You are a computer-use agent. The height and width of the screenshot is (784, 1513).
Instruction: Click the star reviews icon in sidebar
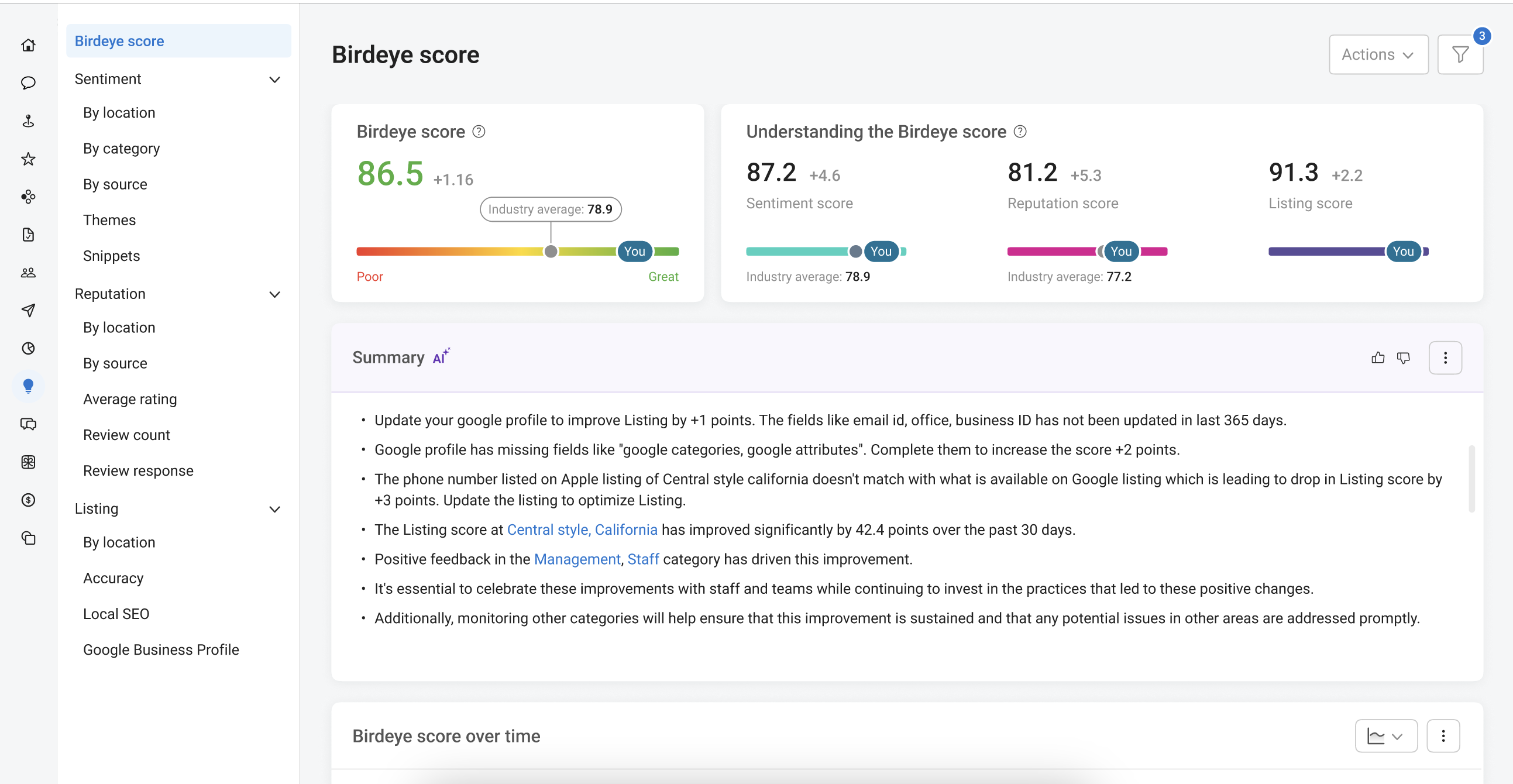[28, 159]
